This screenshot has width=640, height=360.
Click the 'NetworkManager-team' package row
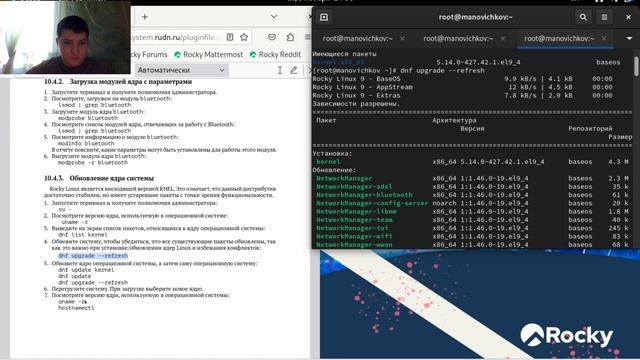(x=472, y=220)
